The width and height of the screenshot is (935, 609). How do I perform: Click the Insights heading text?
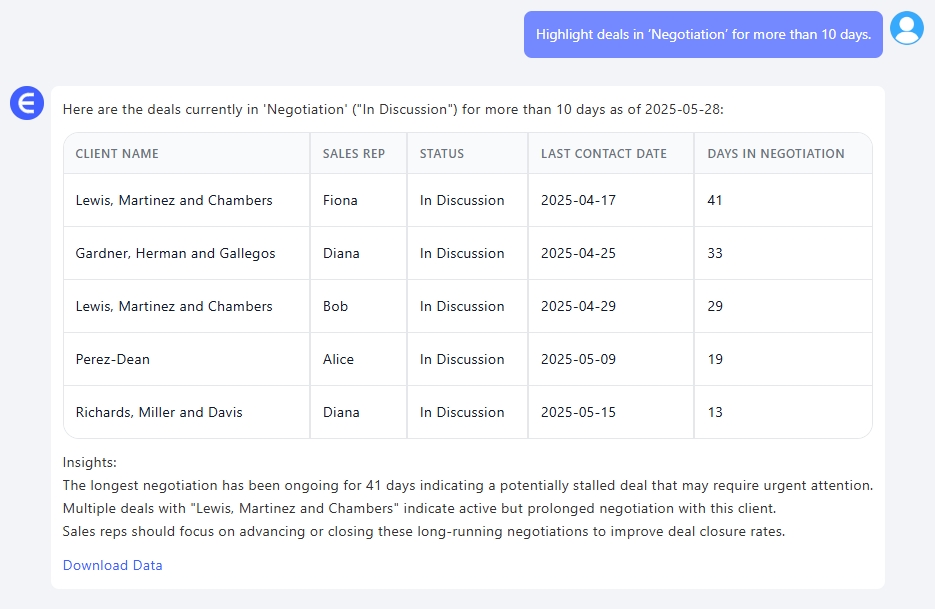point(90,463)
